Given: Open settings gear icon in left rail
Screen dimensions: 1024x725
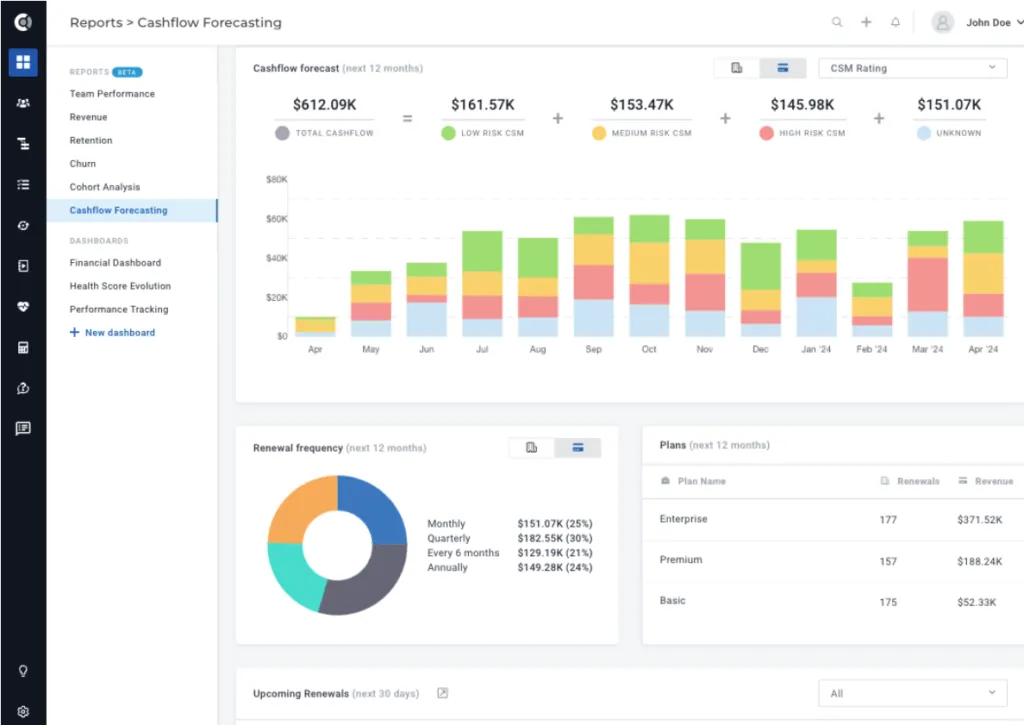Looking at the screenshot, I should pyautogui.click(x=23, y=711).
